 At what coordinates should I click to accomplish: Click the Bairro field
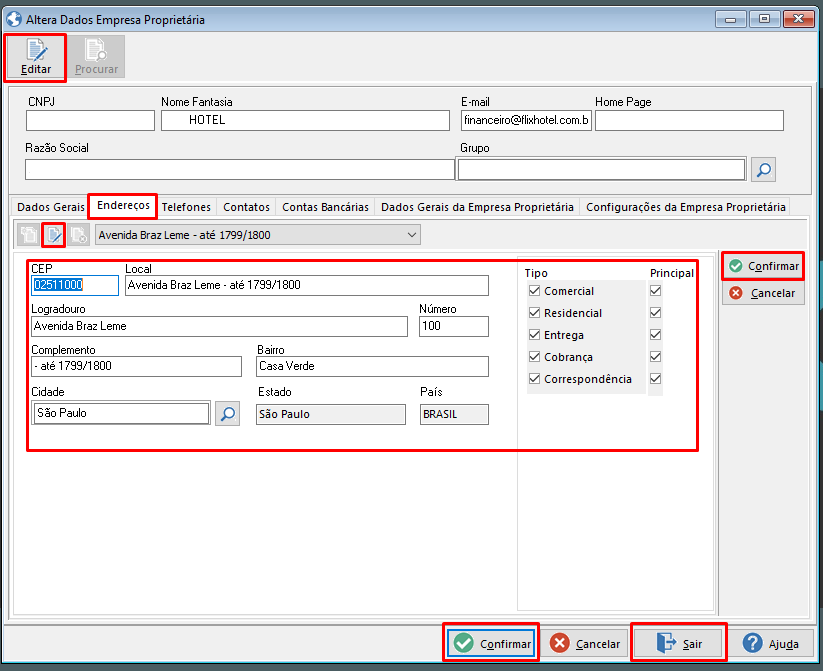[373, 366]
